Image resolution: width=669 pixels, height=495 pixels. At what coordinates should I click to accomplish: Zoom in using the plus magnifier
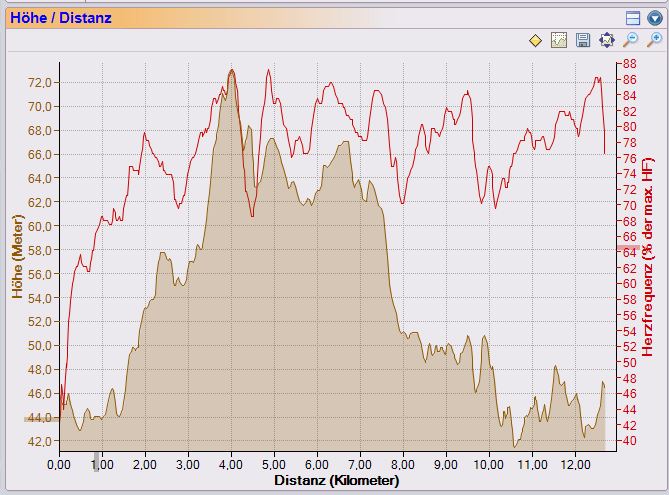point(653,40)
